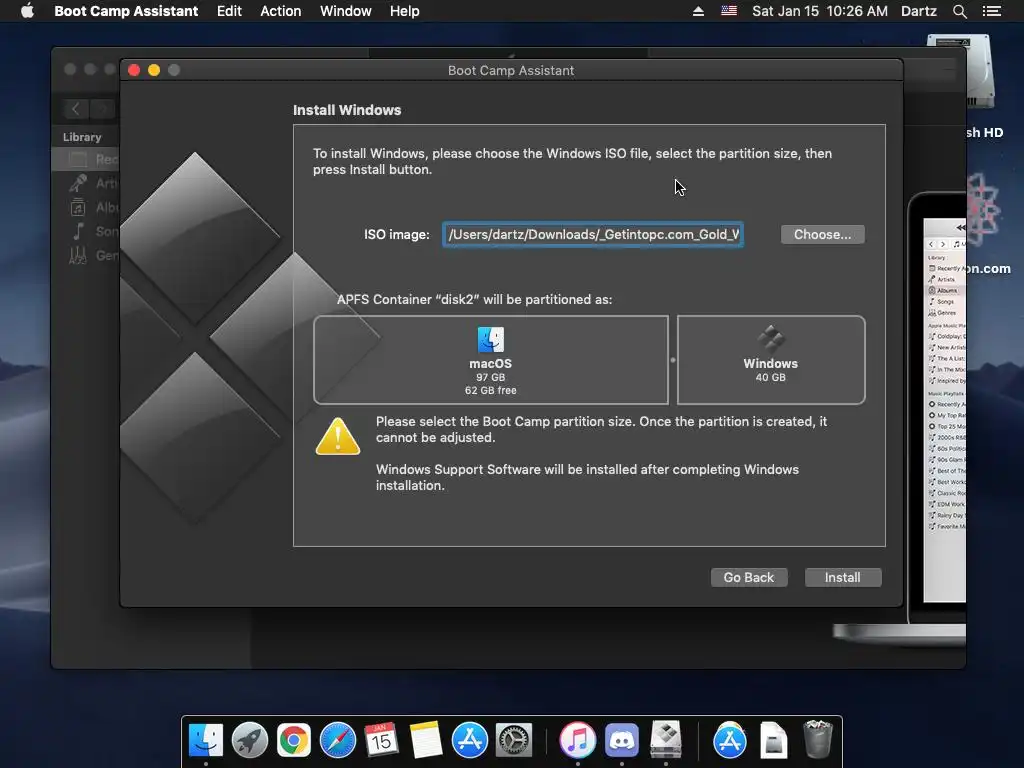
Task: Open the Window menu
Action: click(345, 11)
